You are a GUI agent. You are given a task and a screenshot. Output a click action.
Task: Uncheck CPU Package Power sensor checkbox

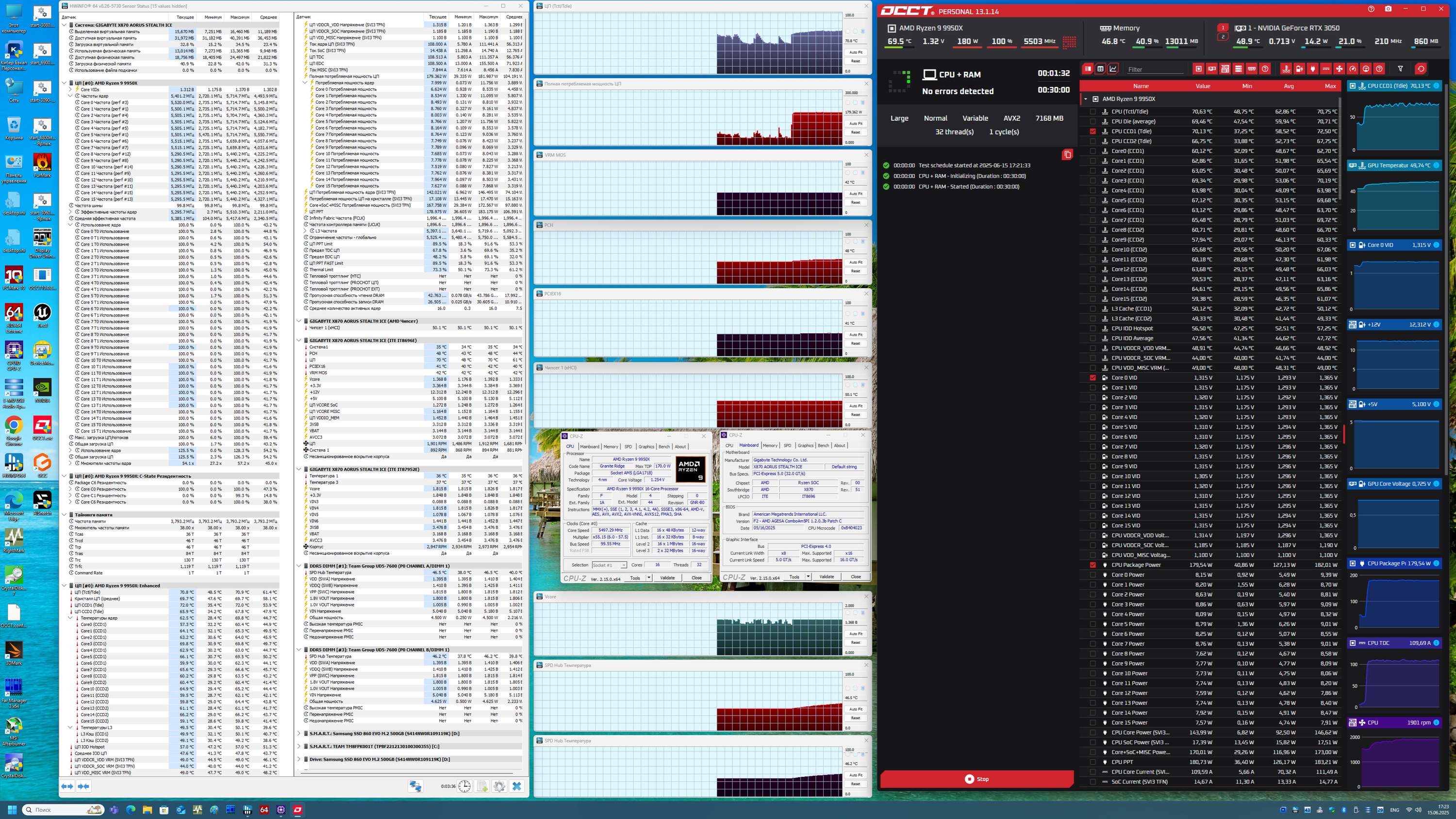[1092, 565]
